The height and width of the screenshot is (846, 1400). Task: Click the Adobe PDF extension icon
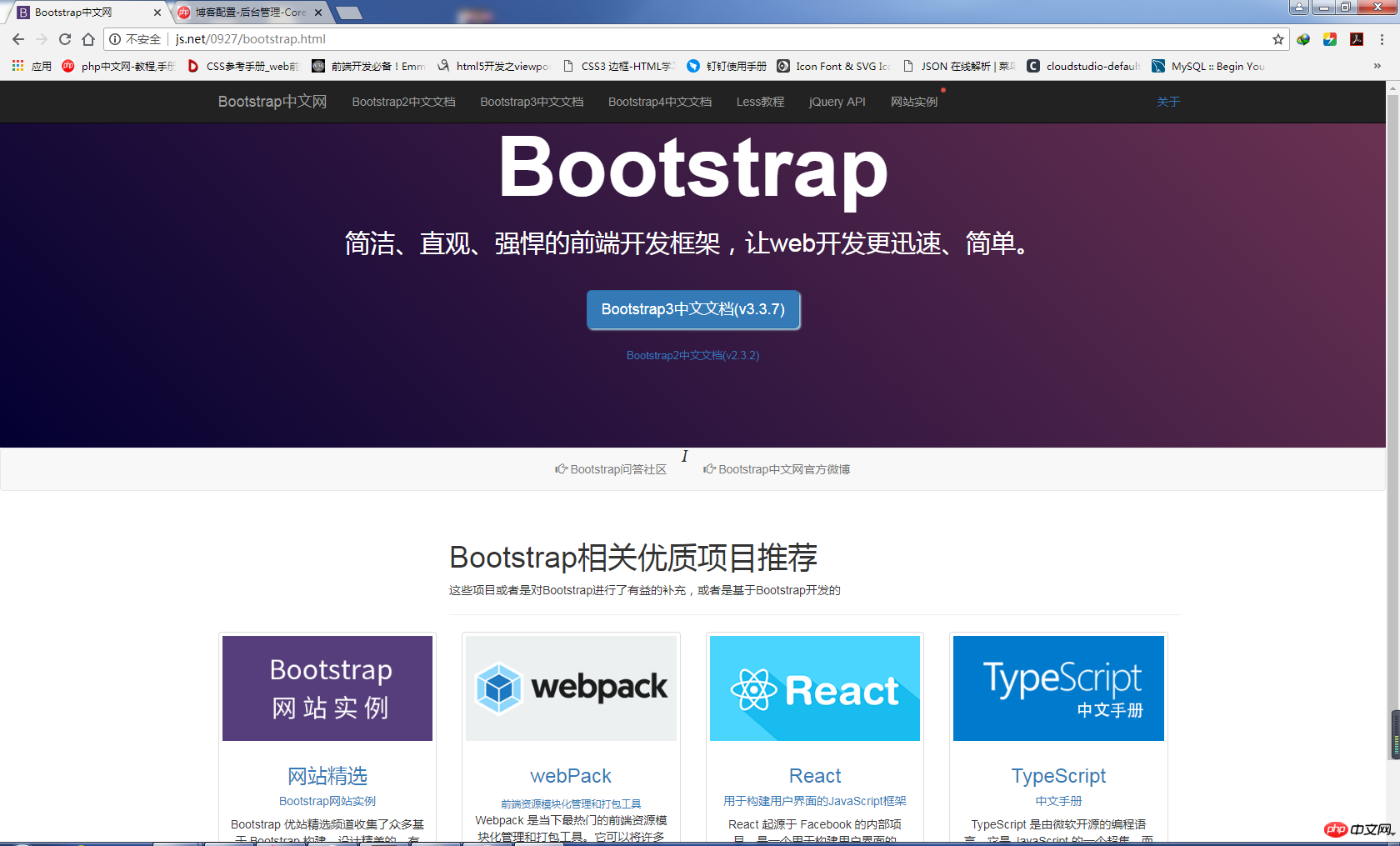tap(1357, 39)
